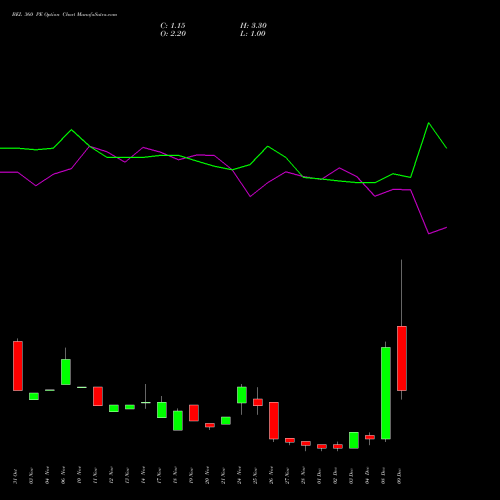
Task: Click the close value 'C: 1.15'
Action: [x=173, y=26]
